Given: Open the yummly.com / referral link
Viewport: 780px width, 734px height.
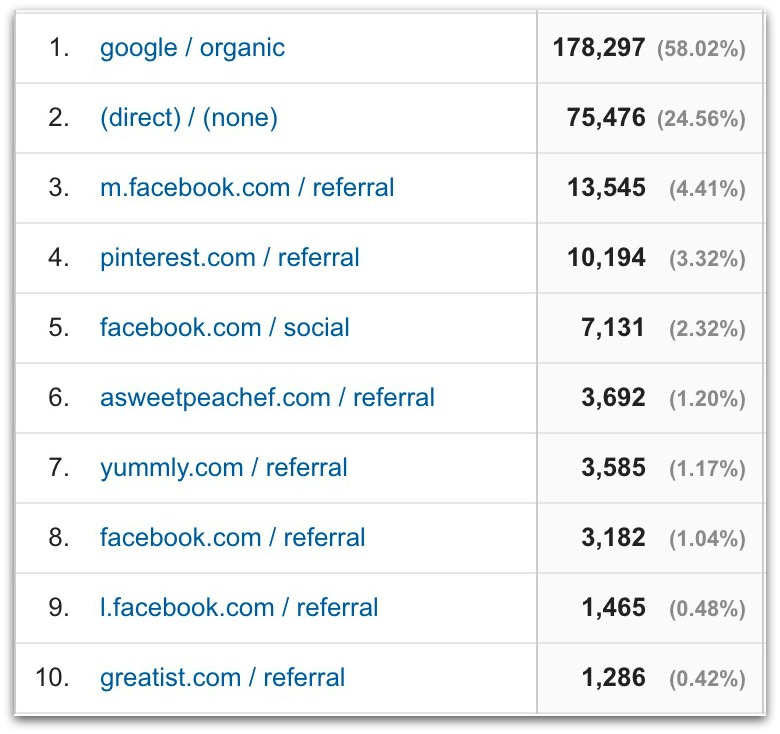Looking at the screenshot, I should coord(223,468).
